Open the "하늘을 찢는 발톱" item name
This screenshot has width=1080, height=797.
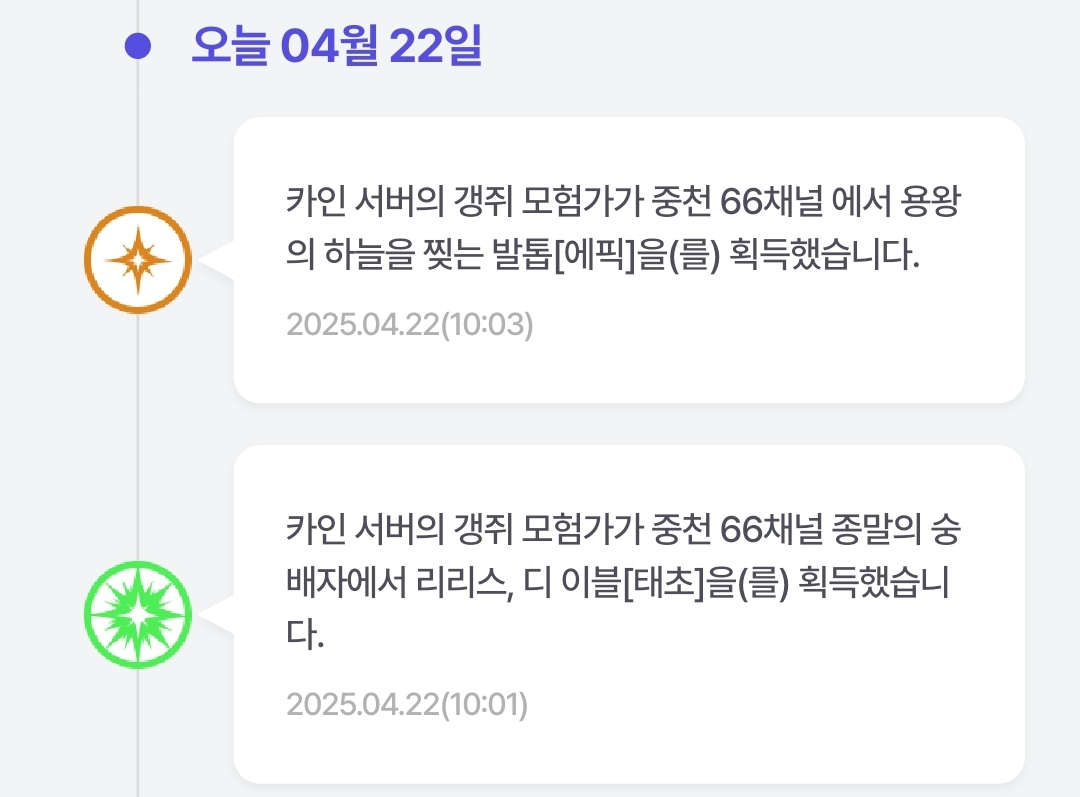point(432,257)
